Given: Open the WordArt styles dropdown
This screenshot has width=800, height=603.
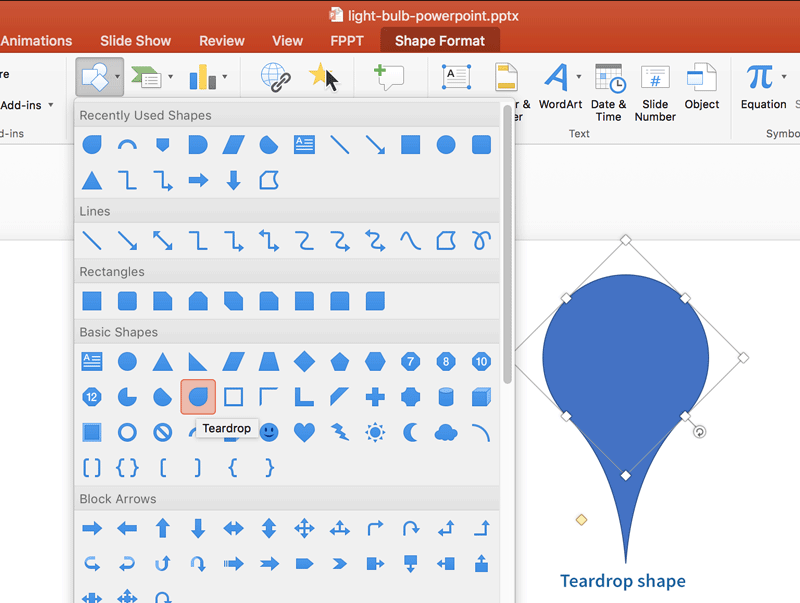Looking at the screenshot, I should (578, 77).
